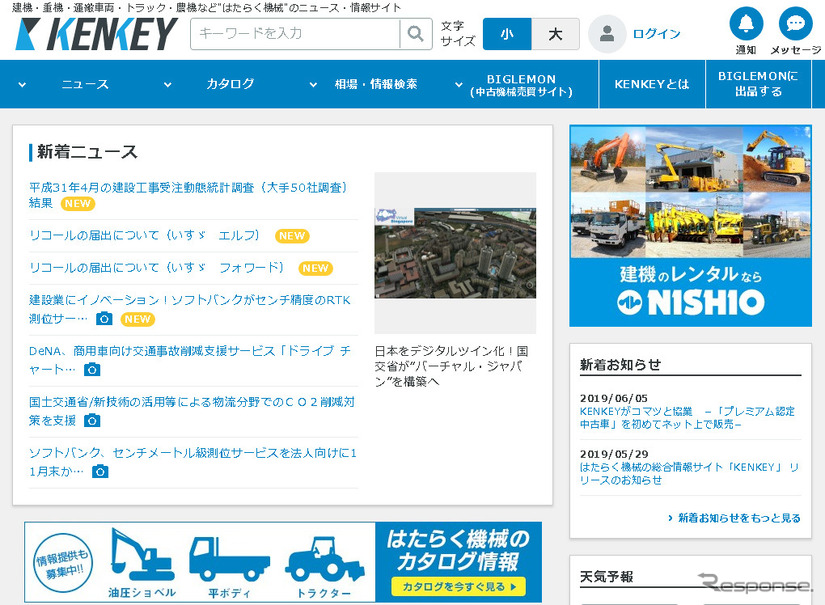
Task: Click the 2019/05/29 date text
Action: [614, 454]
